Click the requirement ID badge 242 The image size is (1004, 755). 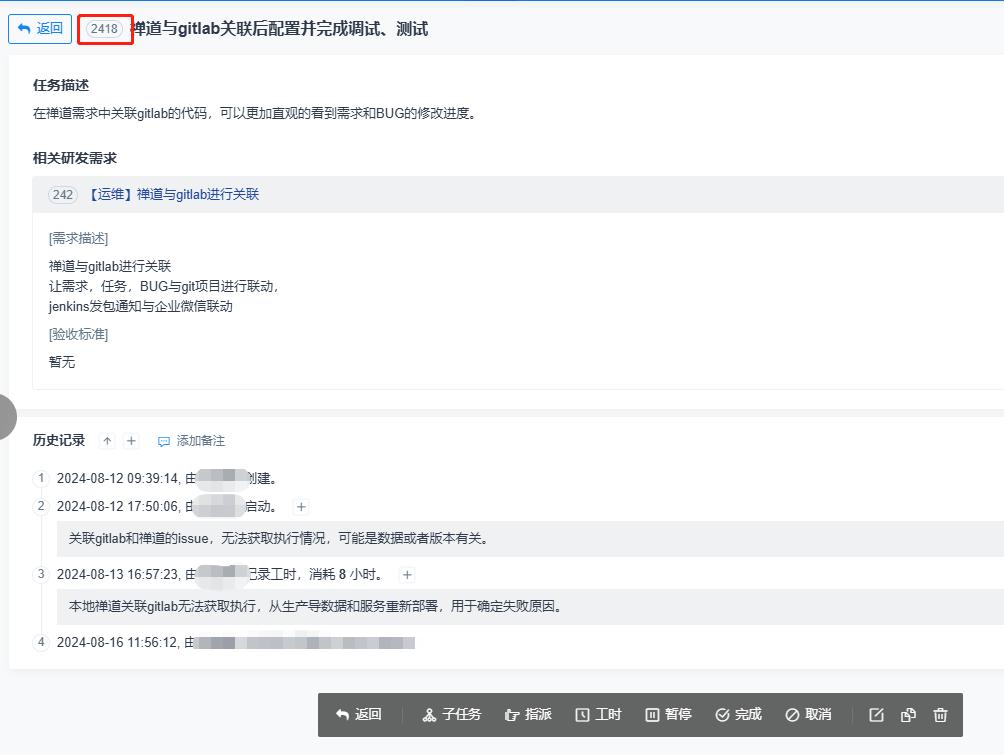click(63, 195)
